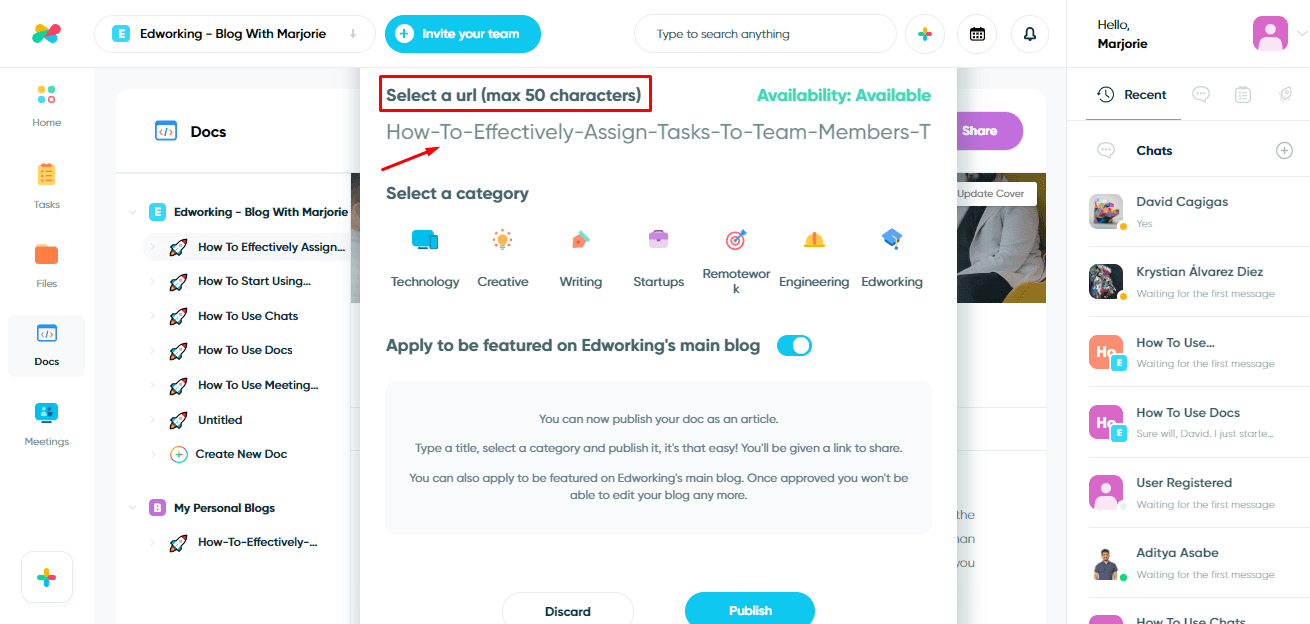Expand the user profile menu arrow
The image size is (1310, 624).
tap(1301, 33)
